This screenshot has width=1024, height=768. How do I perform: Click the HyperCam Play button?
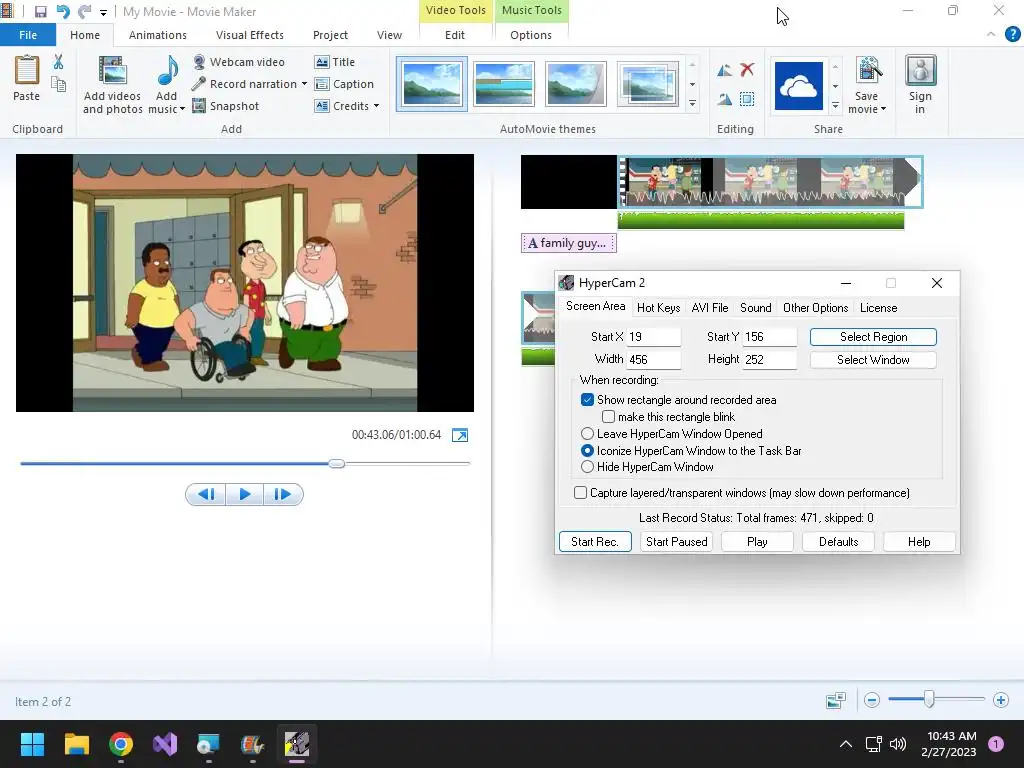pyautogui.click(x=757, y=541)
